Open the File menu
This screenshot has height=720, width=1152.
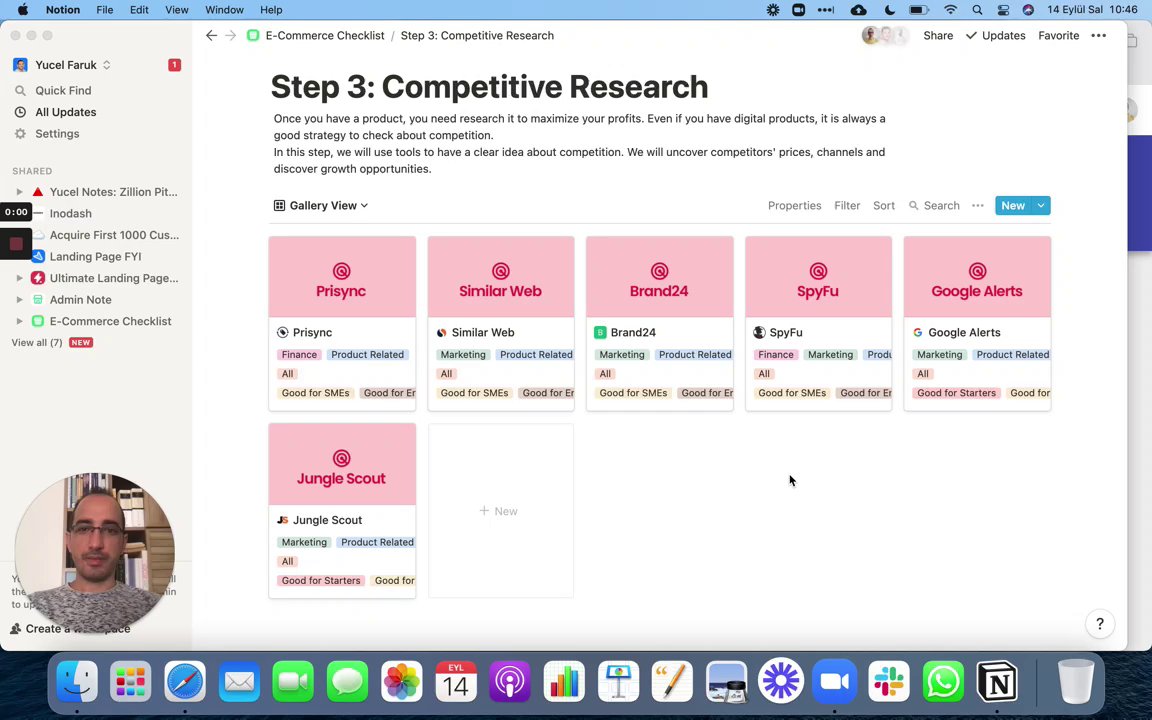pyautogui.click(x=104, y=10)
